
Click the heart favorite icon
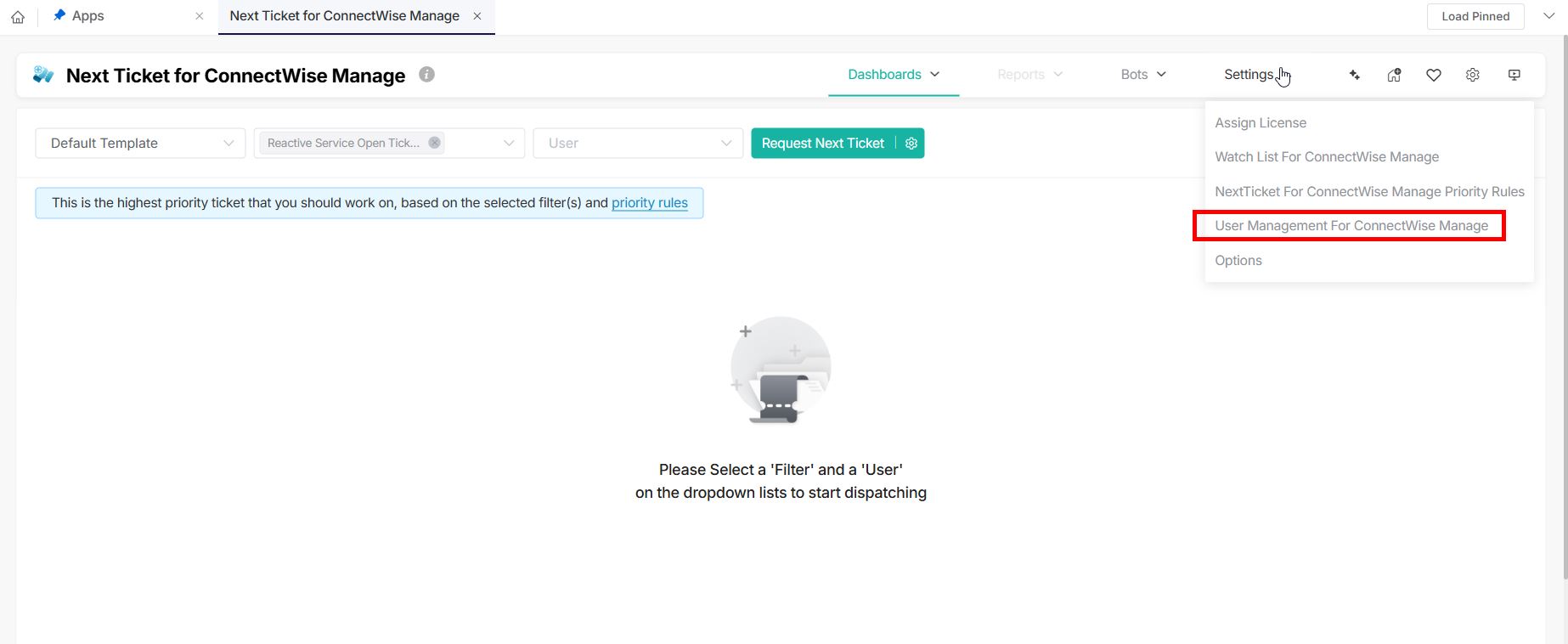(x=1434, y=75)
